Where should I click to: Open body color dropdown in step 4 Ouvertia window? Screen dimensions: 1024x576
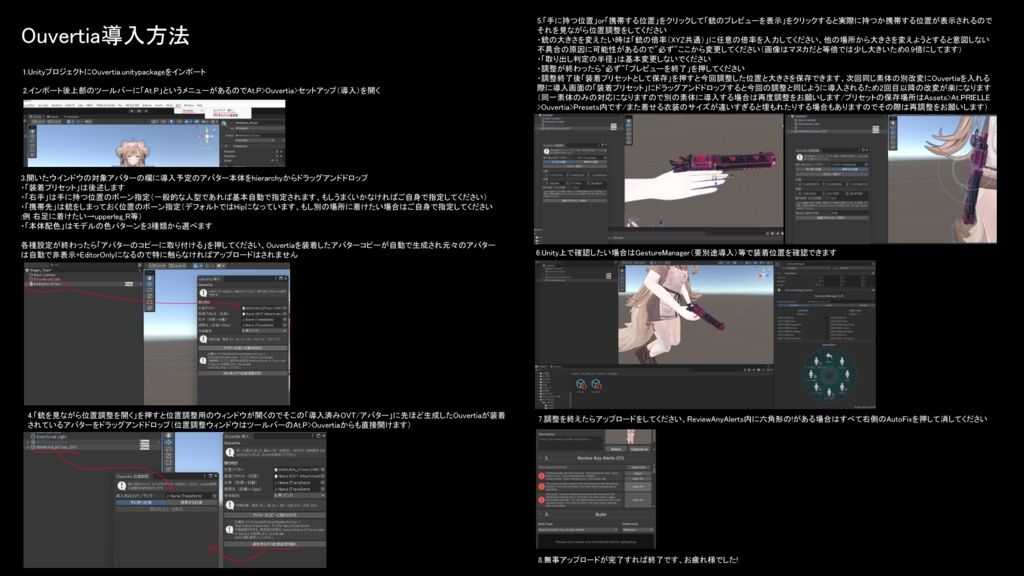[300, 496]
